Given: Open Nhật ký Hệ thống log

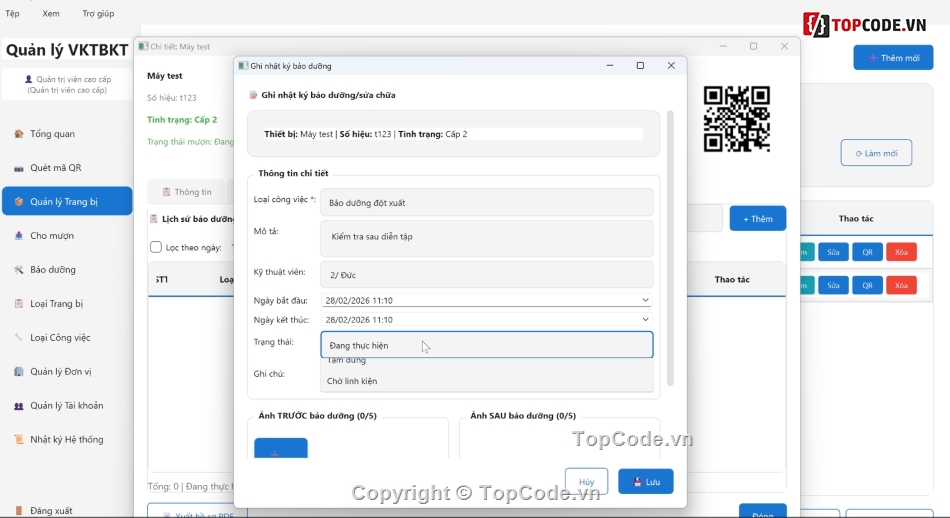Looking at the screenshot, I should (67, 439).
